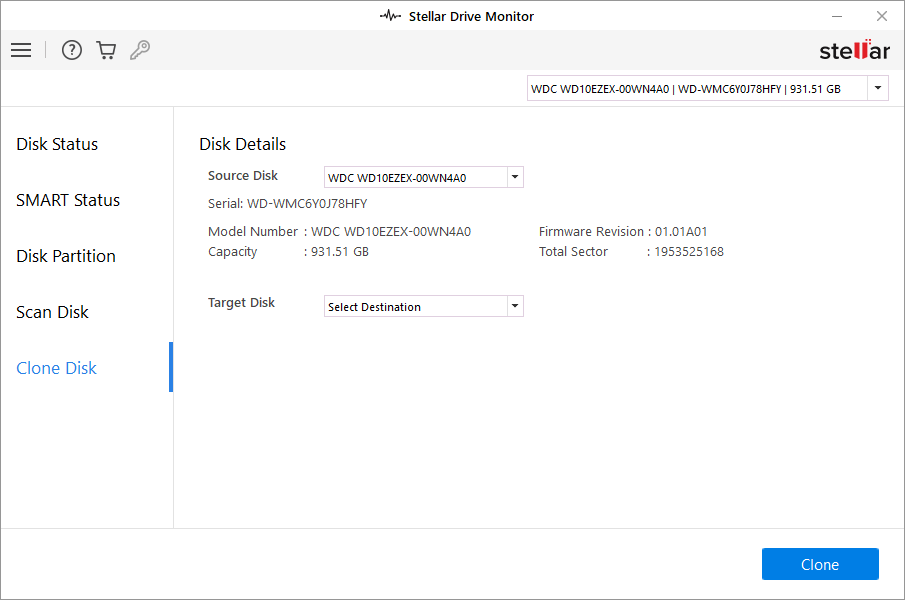Screen dimensions: 905x600
Task: Minimize the Stellar Drive Monitor window
Action: pos(836,16)
